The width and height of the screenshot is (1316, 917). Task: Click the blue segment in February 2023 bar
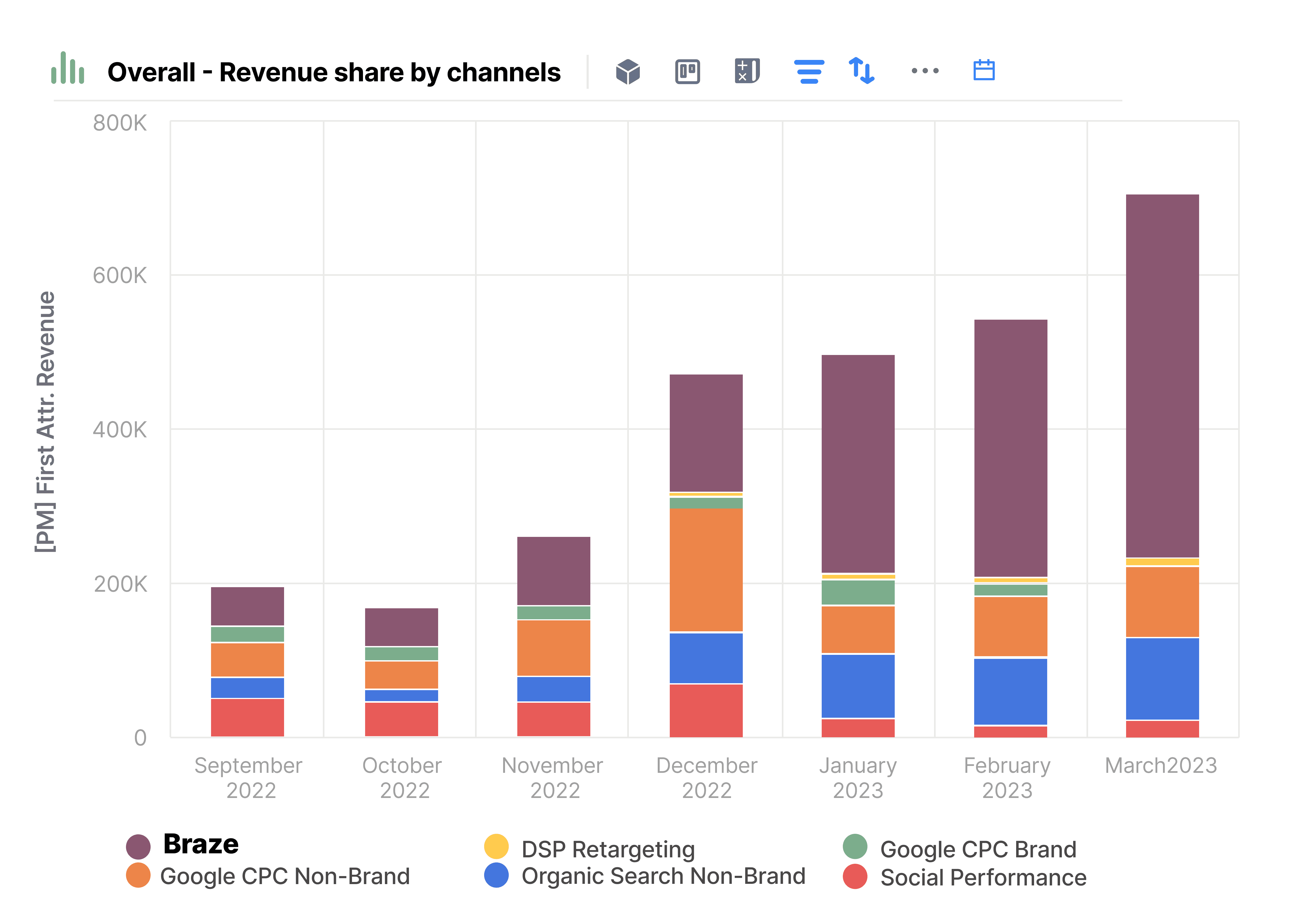point(1011,691)
